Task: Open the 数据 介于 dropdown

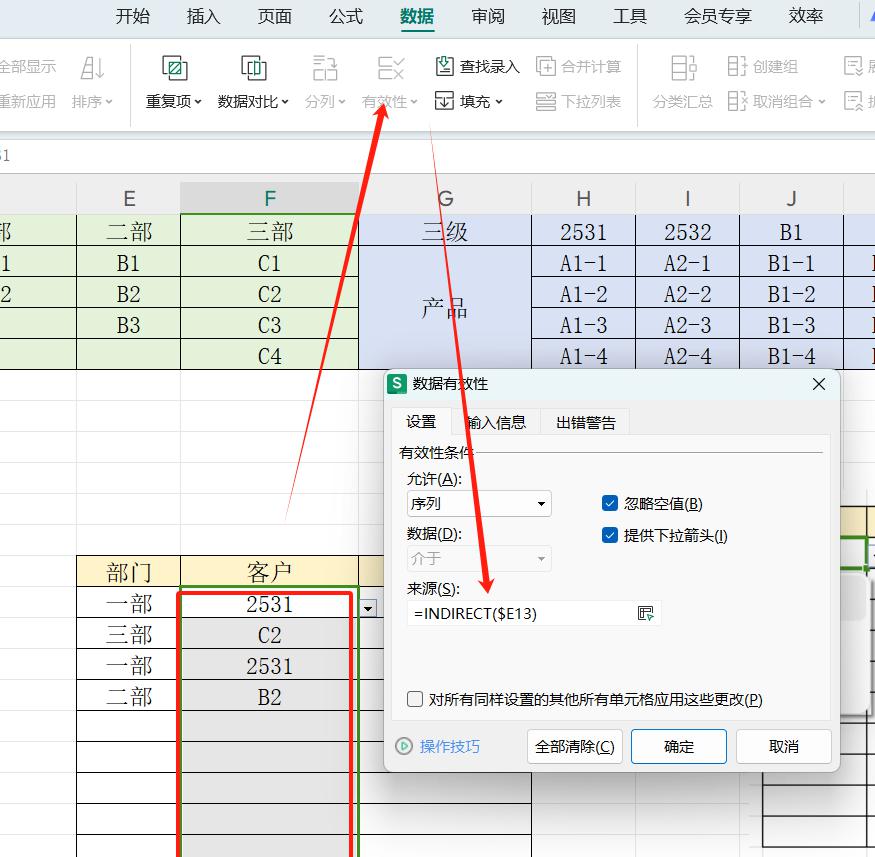Action: tap(479, 558)
